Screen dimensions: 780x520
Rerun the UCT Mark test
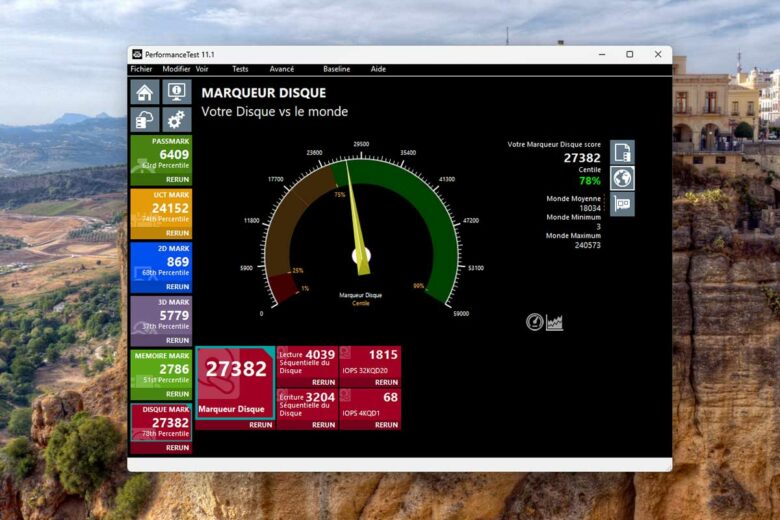pos(178,233)
